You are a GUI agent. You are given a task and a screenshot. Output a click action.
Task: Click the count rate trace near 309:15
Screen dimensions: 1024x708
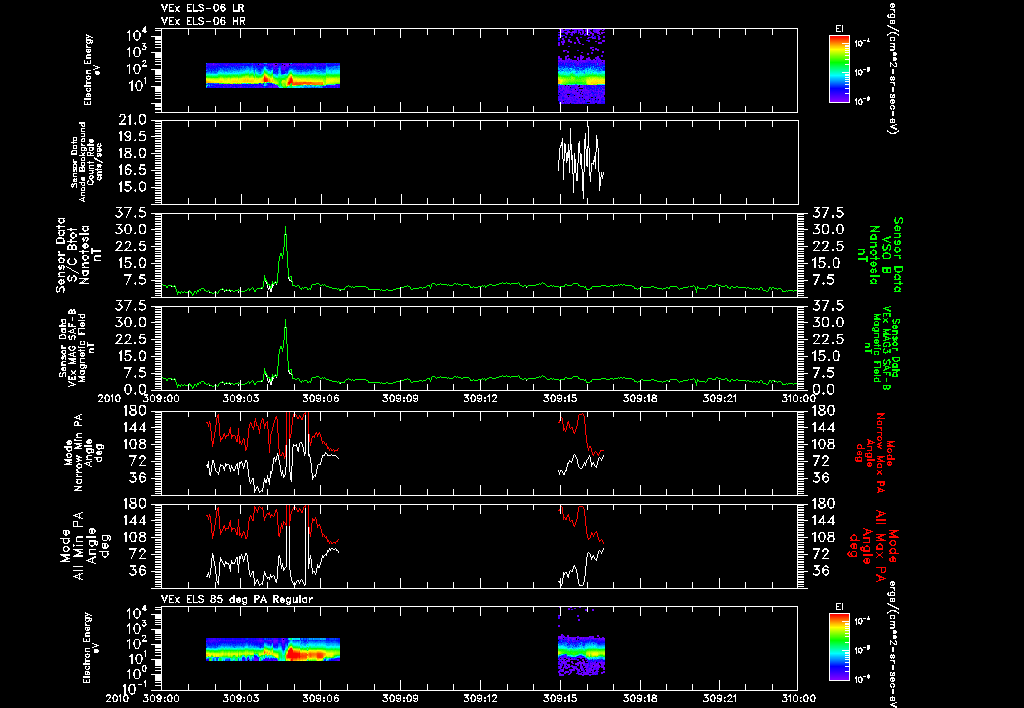581,161
